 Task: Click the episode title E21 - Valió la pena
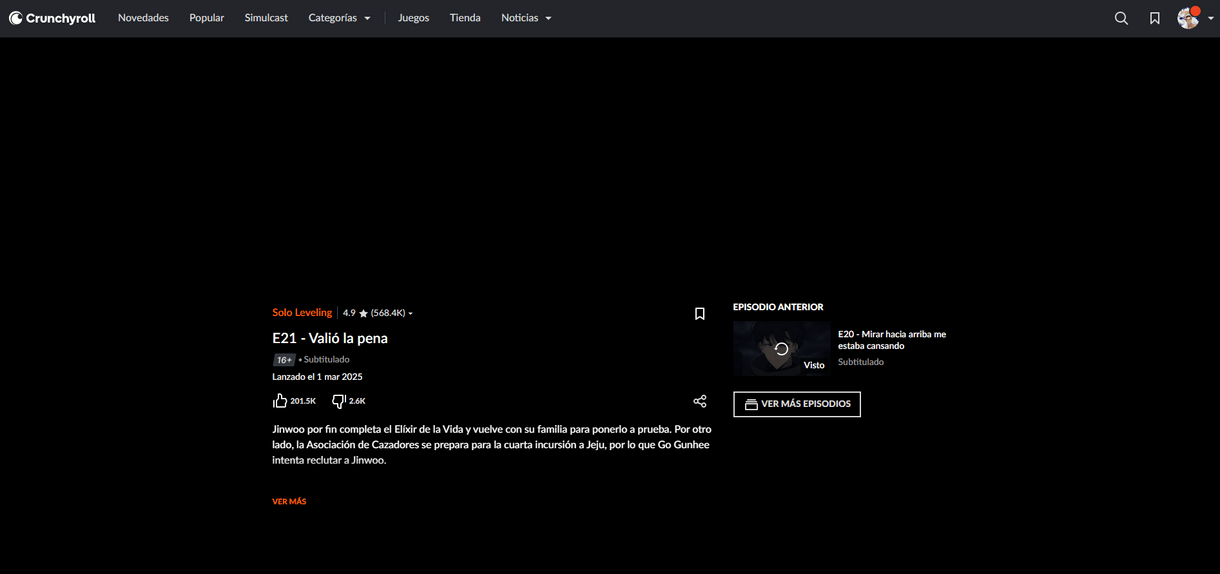coord(330,338)
